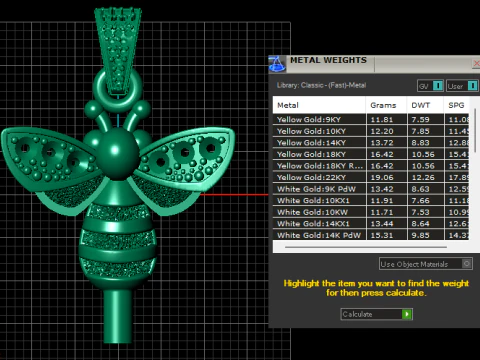The image size is (480, 360).
Task: Click the horizontal scrollbar of the metal table
Action: tap(366, 247)
